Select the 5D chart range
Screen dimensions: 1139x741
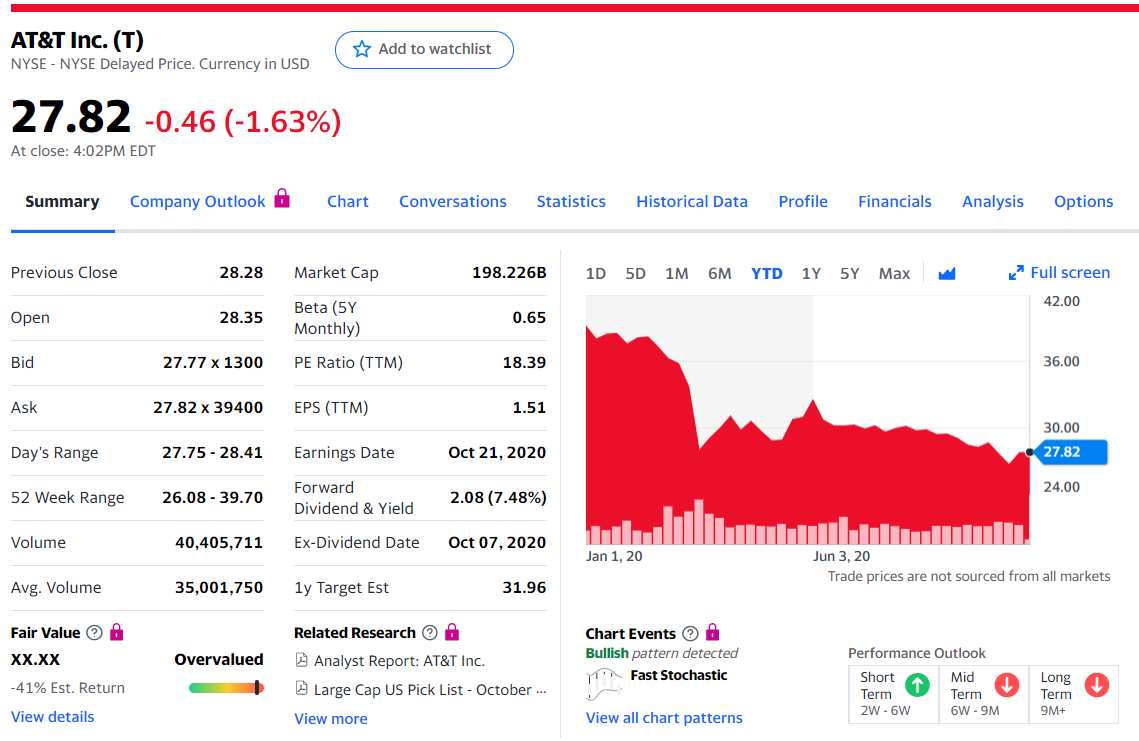tap(636, 274)
